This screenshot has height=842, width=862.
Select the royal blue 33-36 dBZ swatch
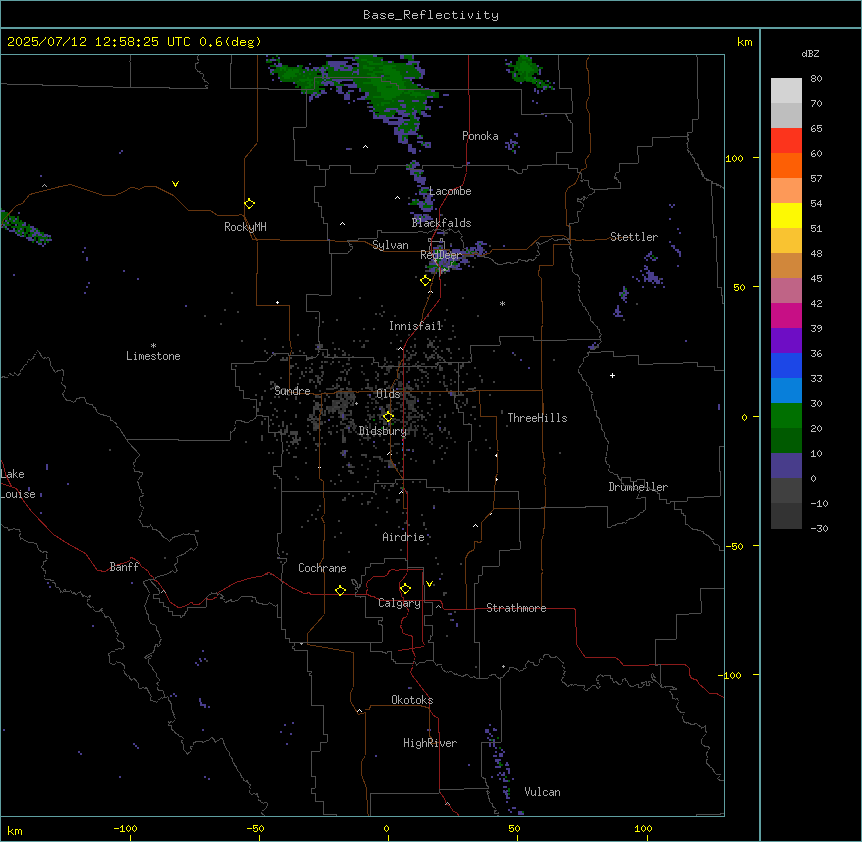click(x=786, y=365)
